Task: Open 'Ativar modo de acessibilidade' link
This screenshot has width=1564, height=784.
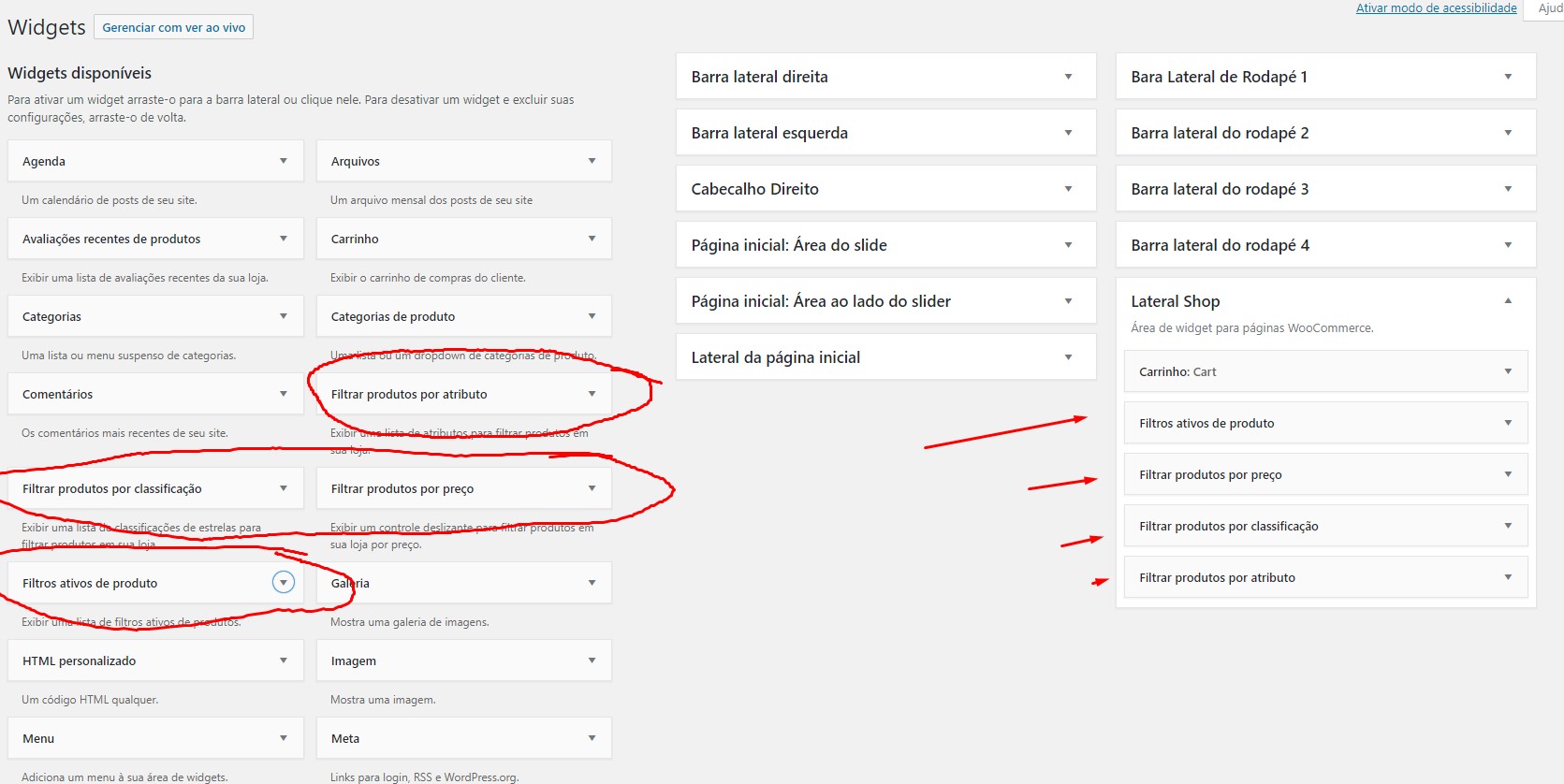Action: [x=1436, y=8]
